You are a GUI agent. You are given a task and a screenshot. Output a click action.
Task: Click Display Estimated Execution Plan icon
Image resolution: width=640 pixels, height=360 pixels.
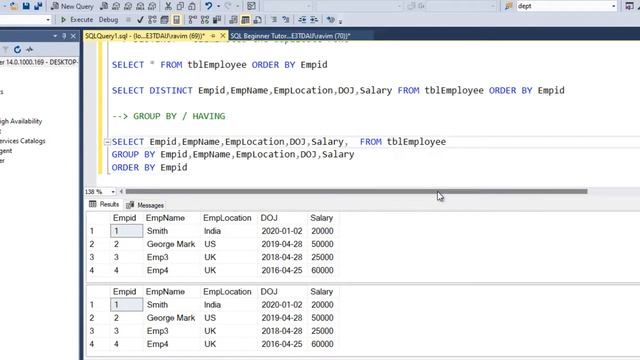point(152,20)
